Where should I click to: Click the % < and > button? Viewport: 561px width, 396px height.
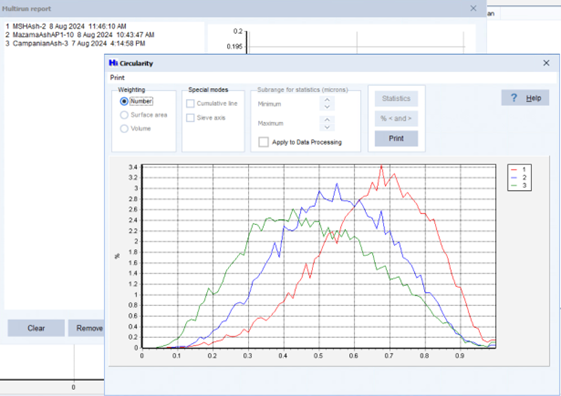click(x=396, y=118)
